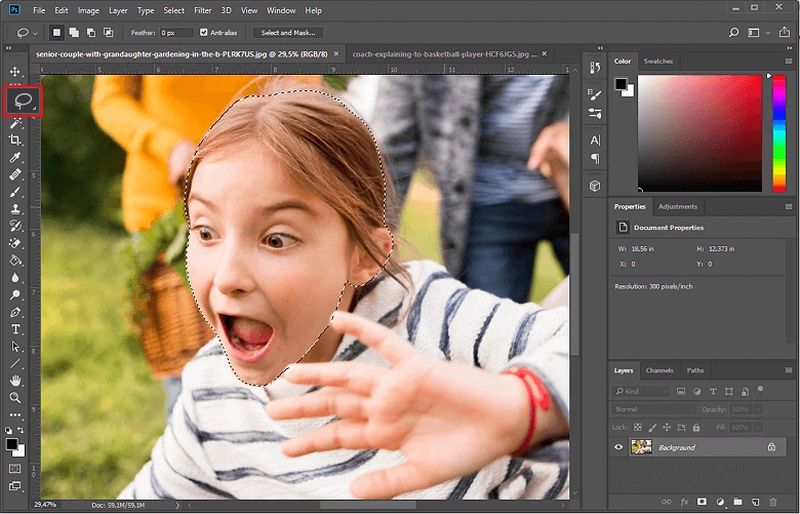The height and width of the screenshot is (514, 800).
Task: Click the Add layer mask icon
Action: (701, 501)
